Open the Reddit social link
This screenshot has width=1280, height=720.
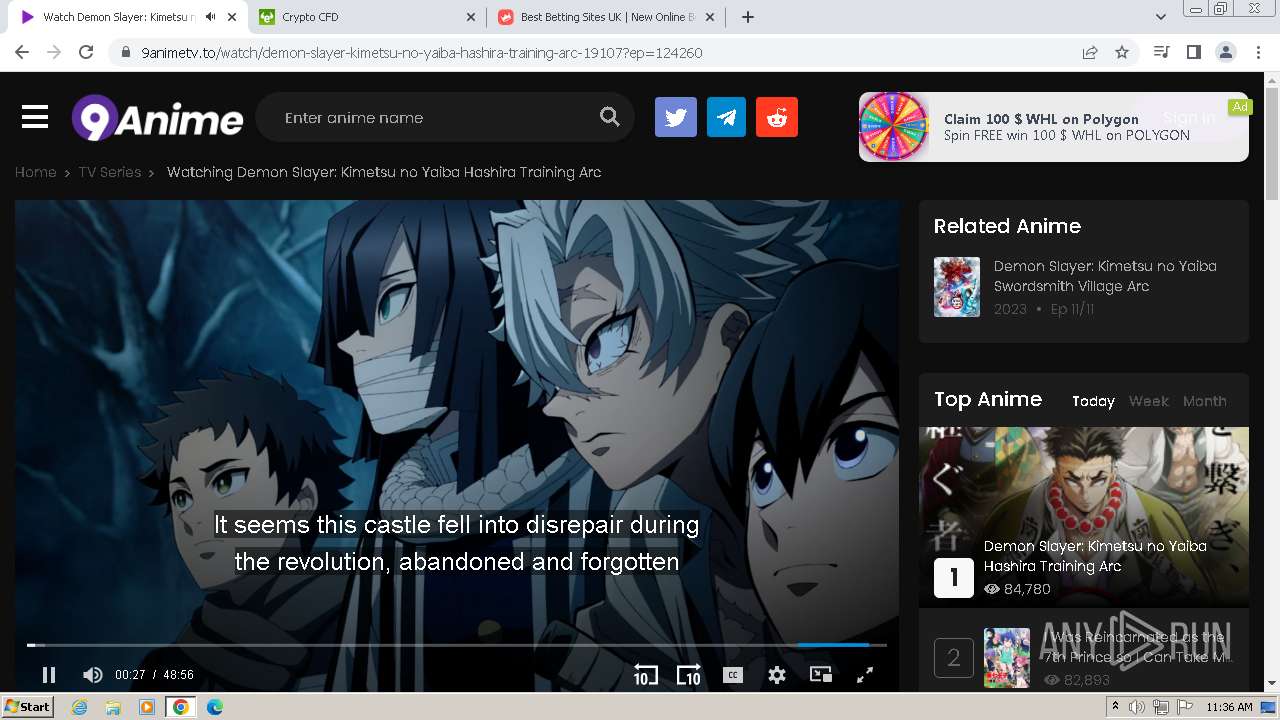[777, 117]
